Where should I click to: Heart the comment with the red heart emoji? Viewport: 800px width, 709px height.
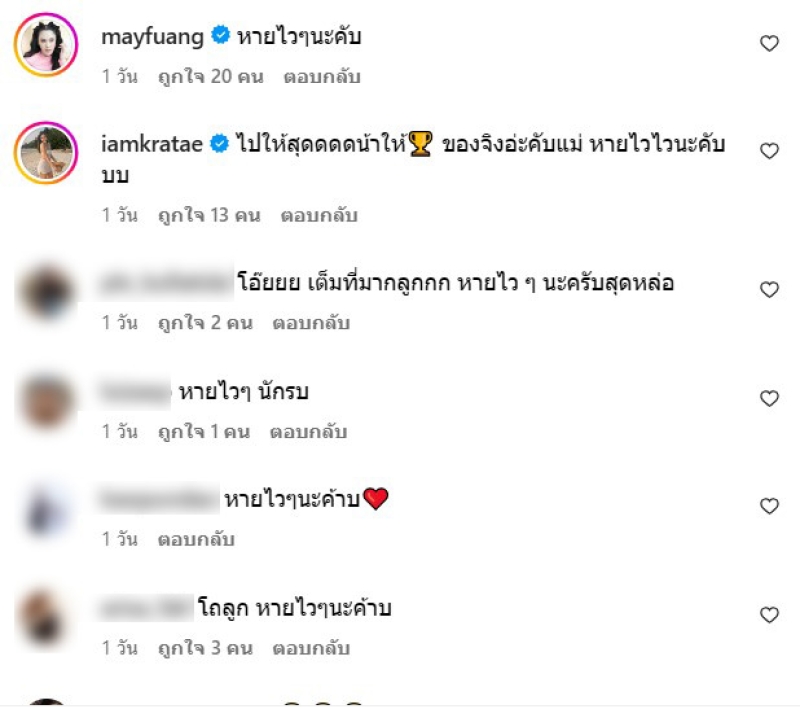click(x=769, y=506)
